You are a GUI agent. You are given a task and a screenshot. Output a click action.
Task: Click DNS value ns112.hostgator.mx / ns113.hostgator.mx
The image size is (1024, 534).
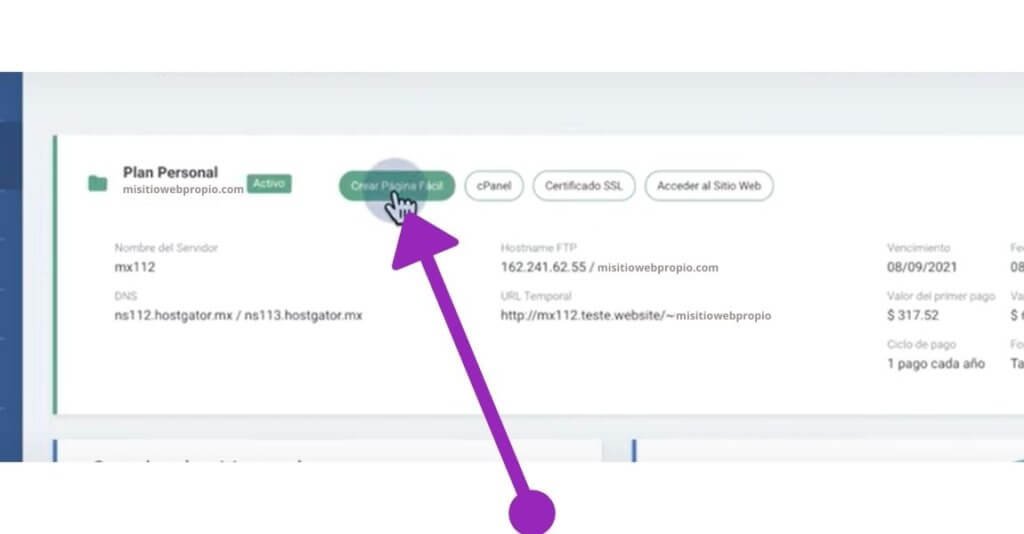coord(238,315)
